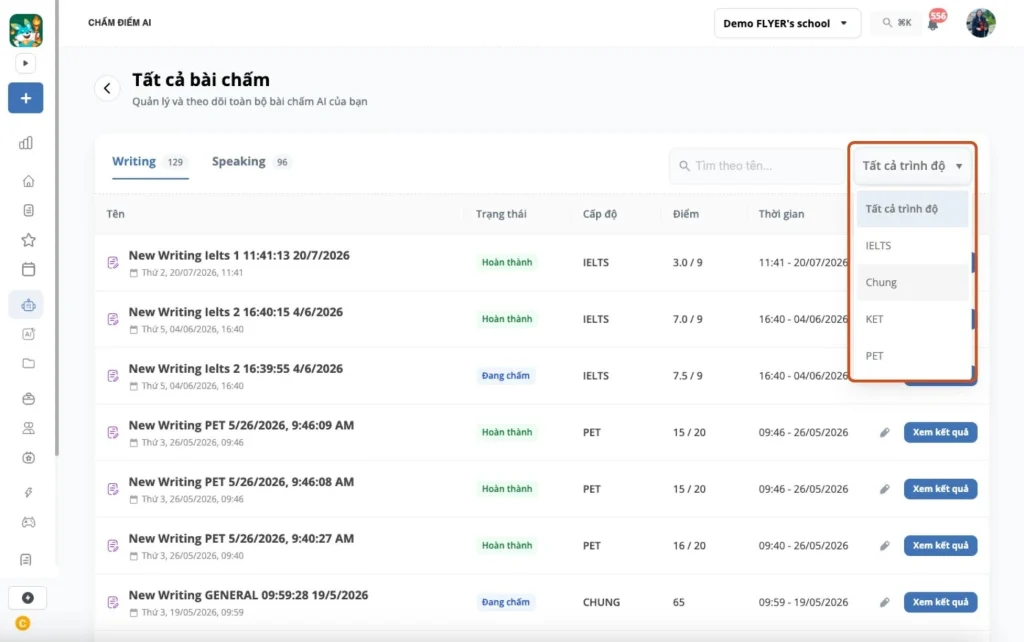
Task: Click "Xem kết quả" for PET 9:46:08 AM
Action: 940,489
